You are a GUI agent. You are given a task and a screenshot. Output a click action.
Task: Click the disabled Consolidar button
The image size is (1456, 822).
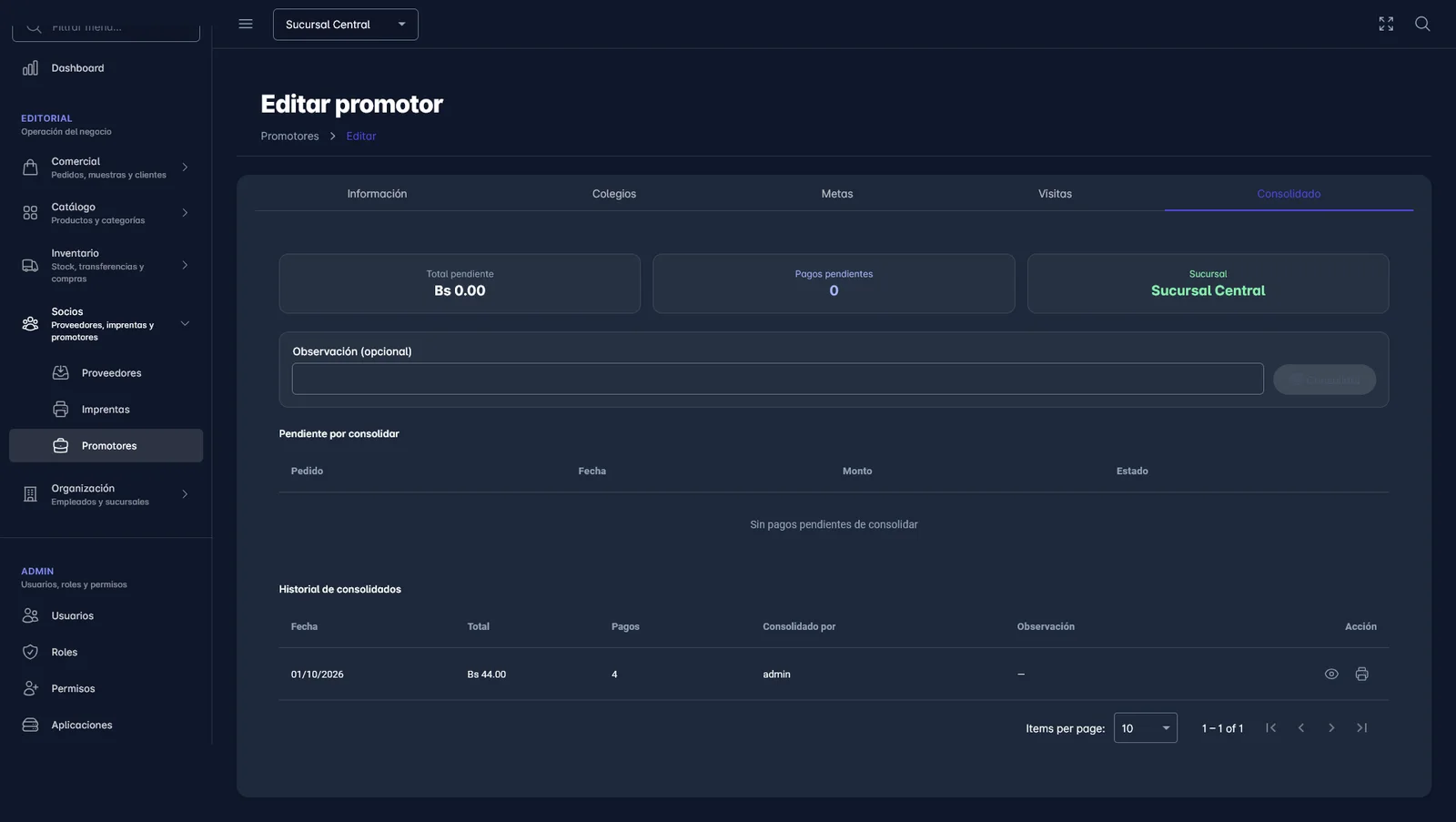point(1324,380)
